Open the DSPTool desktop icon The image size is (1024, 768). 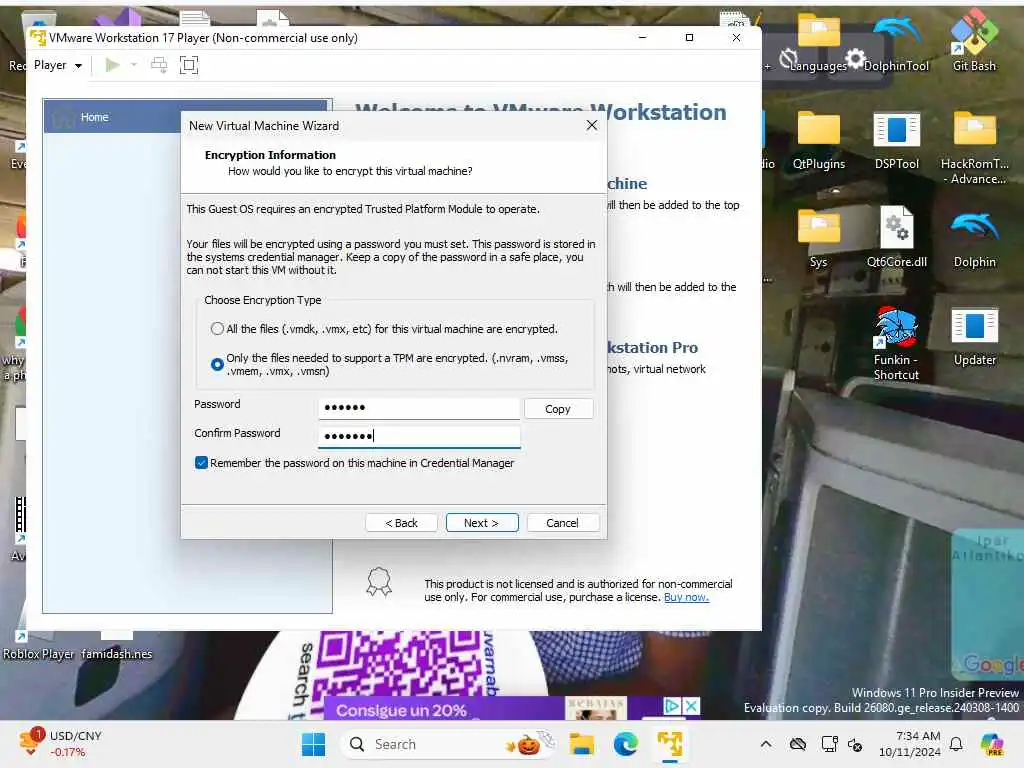click(x=897, y=140)
